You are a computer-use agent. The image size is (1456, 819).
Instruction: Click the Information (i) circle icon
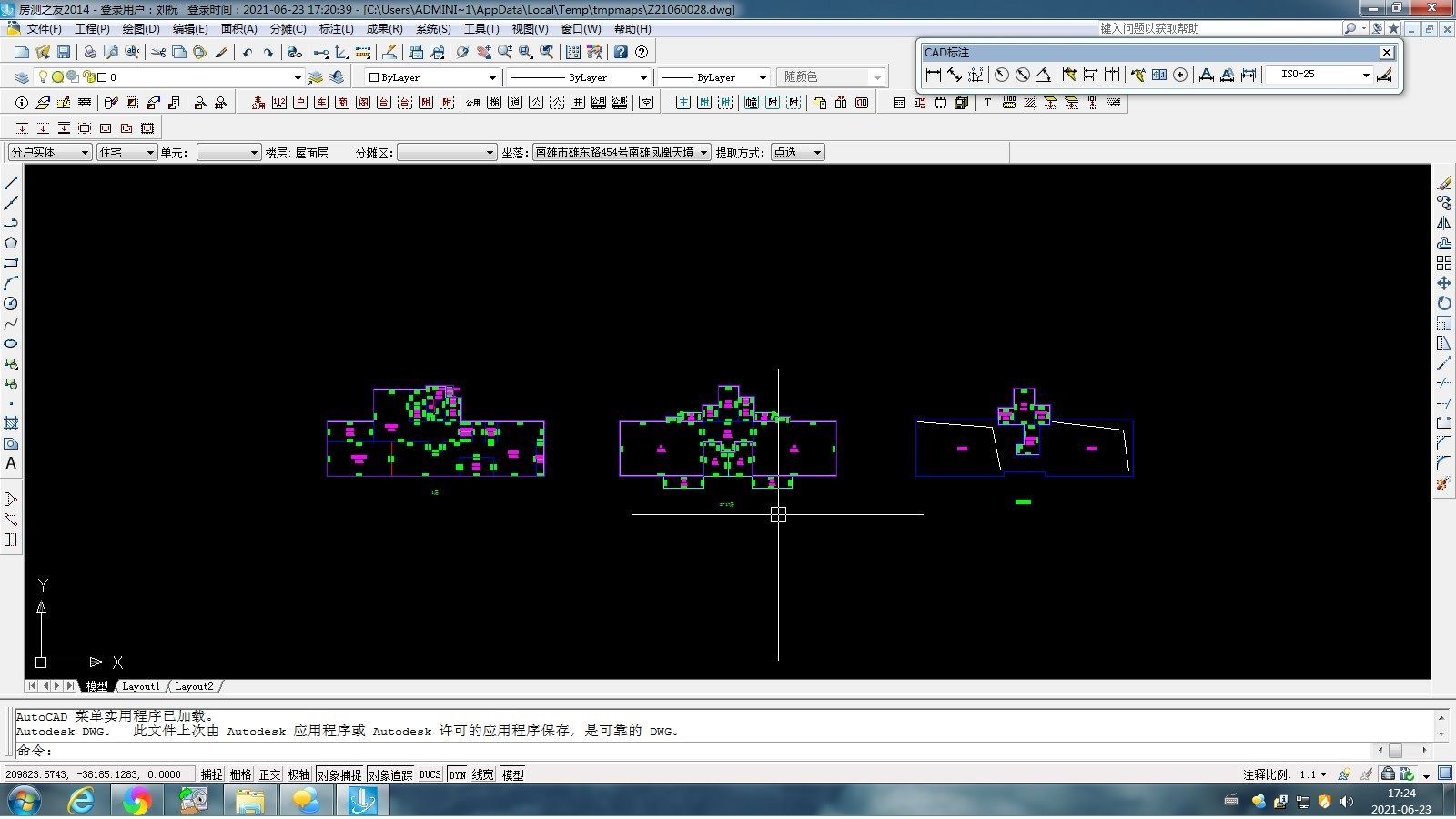click(22, 103)
